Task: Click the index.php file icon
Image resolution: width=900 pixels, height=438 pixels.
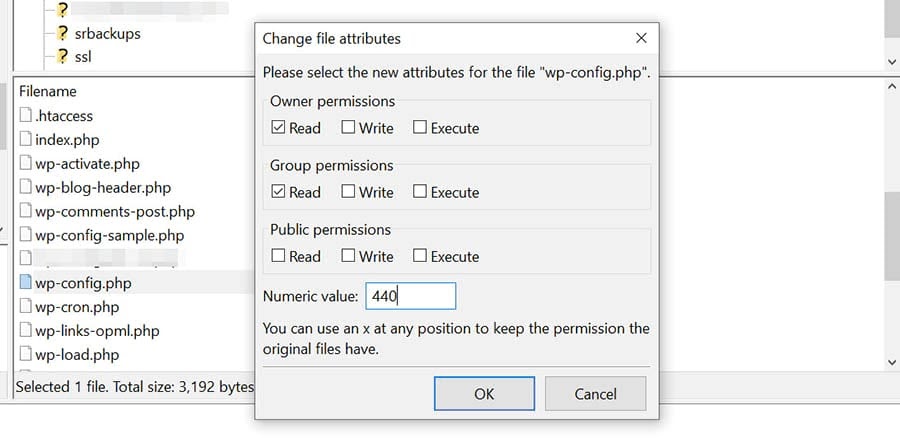Action: click(26, 140)
